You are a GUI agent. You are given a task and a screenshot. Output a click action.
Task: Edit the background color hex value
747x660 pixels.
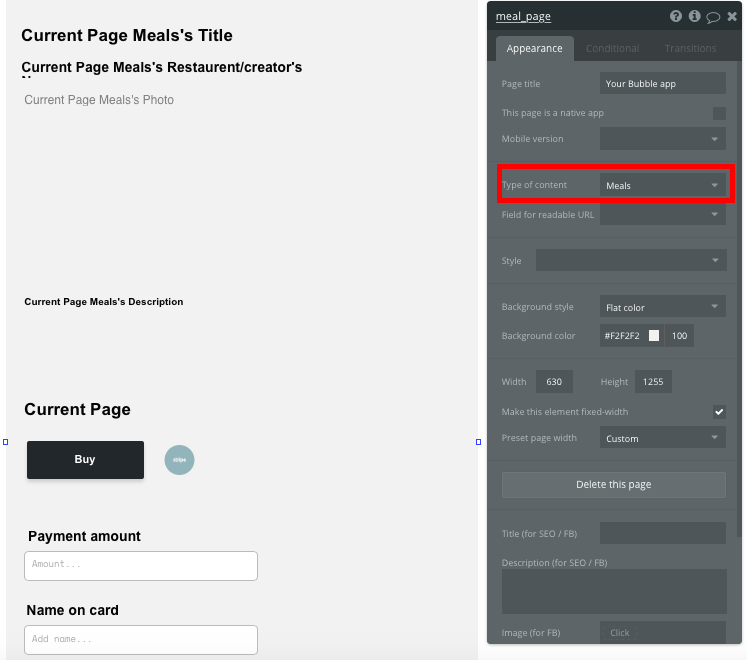pyautogui.click(x=623, y=335)
